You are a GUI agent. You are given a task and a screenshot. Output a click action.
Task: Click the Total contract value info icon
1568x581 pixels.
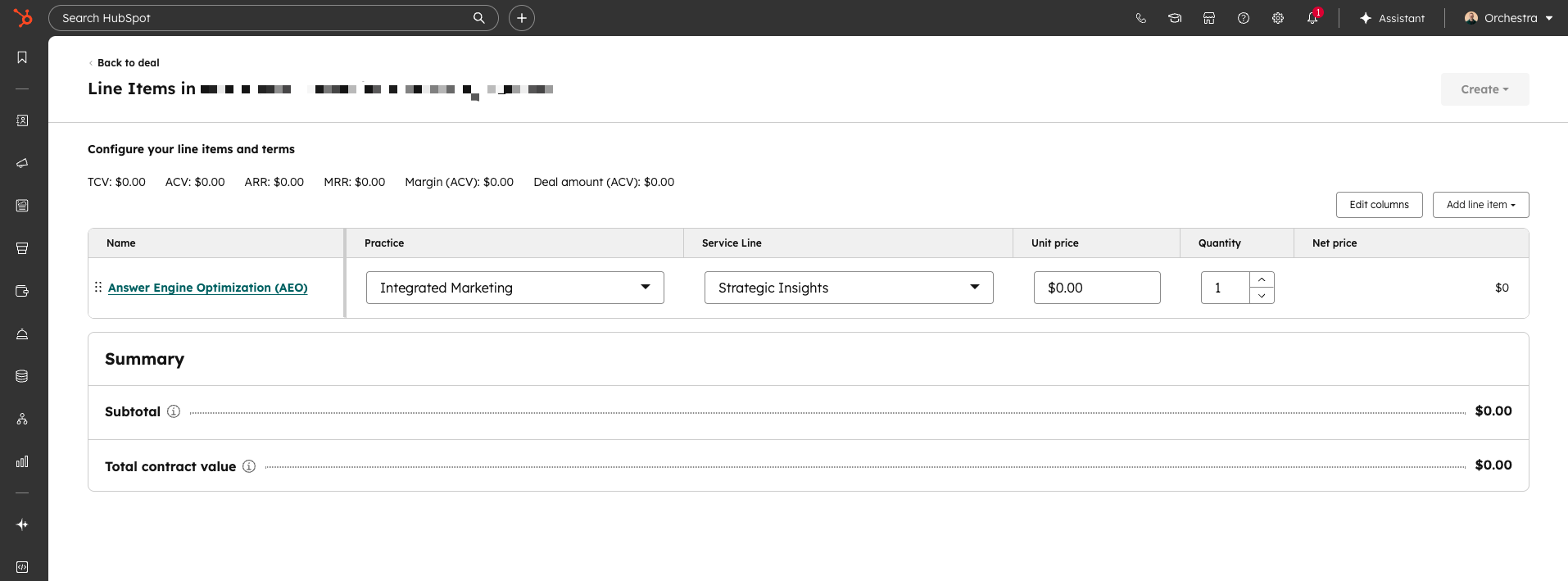249,466
